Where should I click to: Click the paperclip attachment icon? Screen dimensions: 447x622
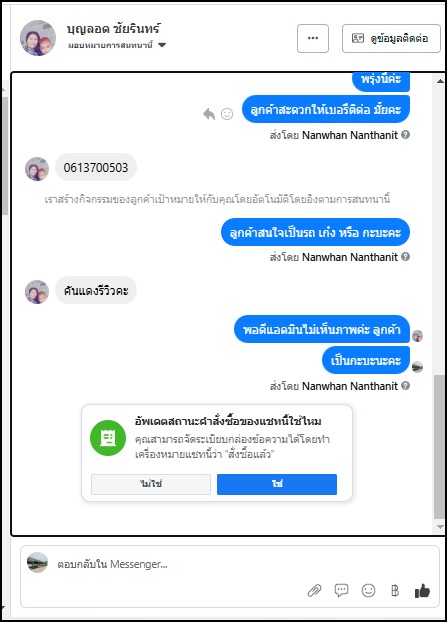tap(315, 591)
